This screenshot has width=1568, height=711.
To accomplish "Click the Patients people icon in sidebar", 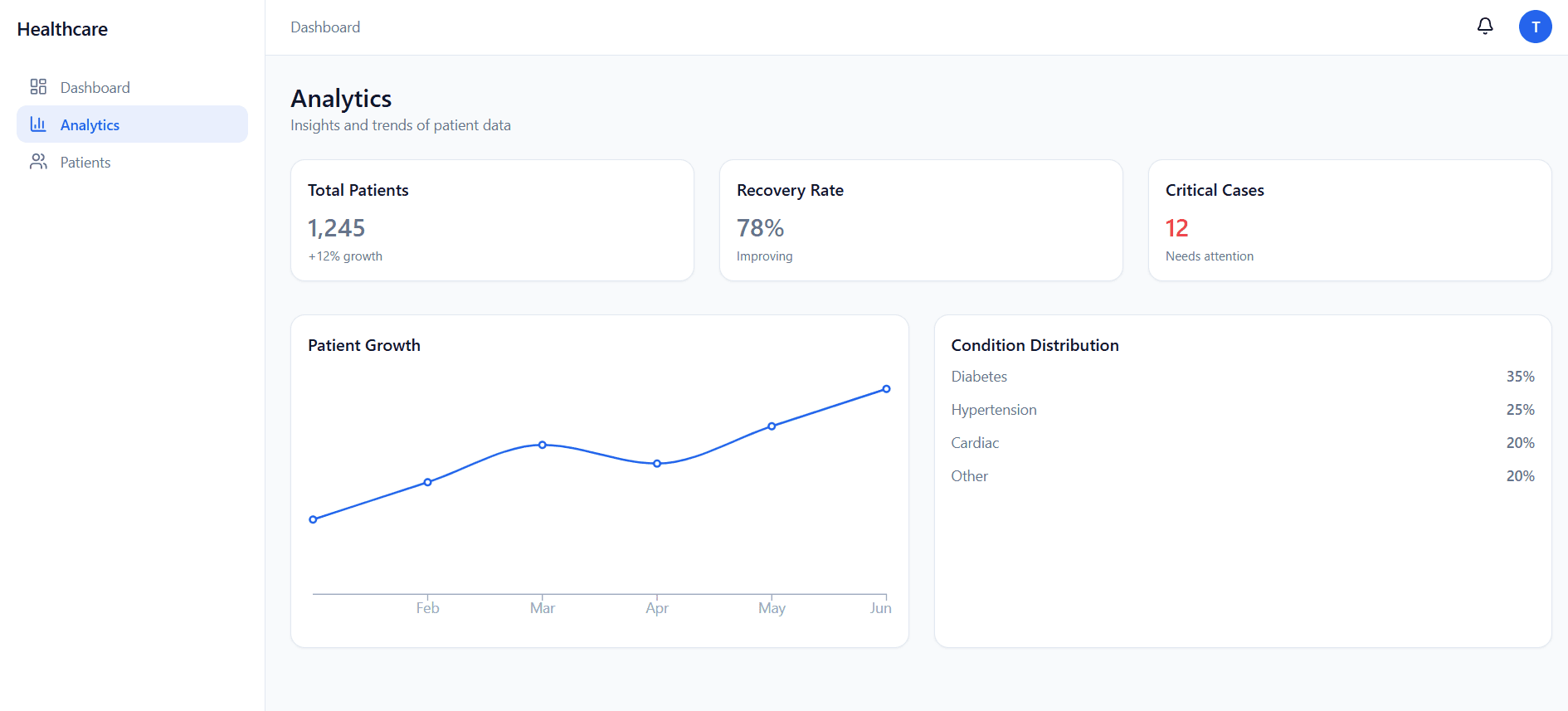I will point(38,162).
